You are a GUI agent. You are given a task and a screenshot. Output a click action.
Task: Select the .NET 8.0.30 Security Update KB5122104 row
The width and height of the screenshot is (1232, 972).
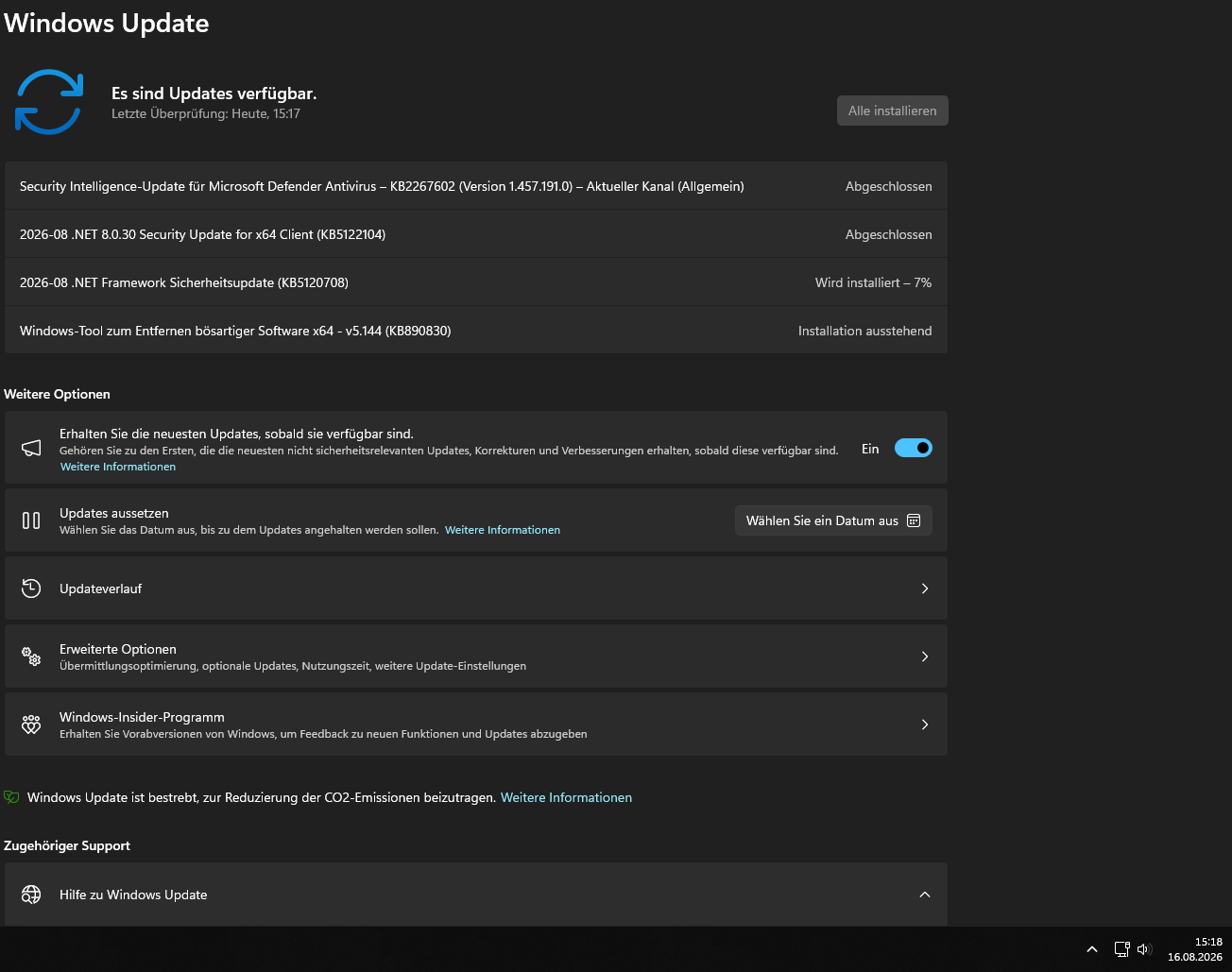(476, 234)
